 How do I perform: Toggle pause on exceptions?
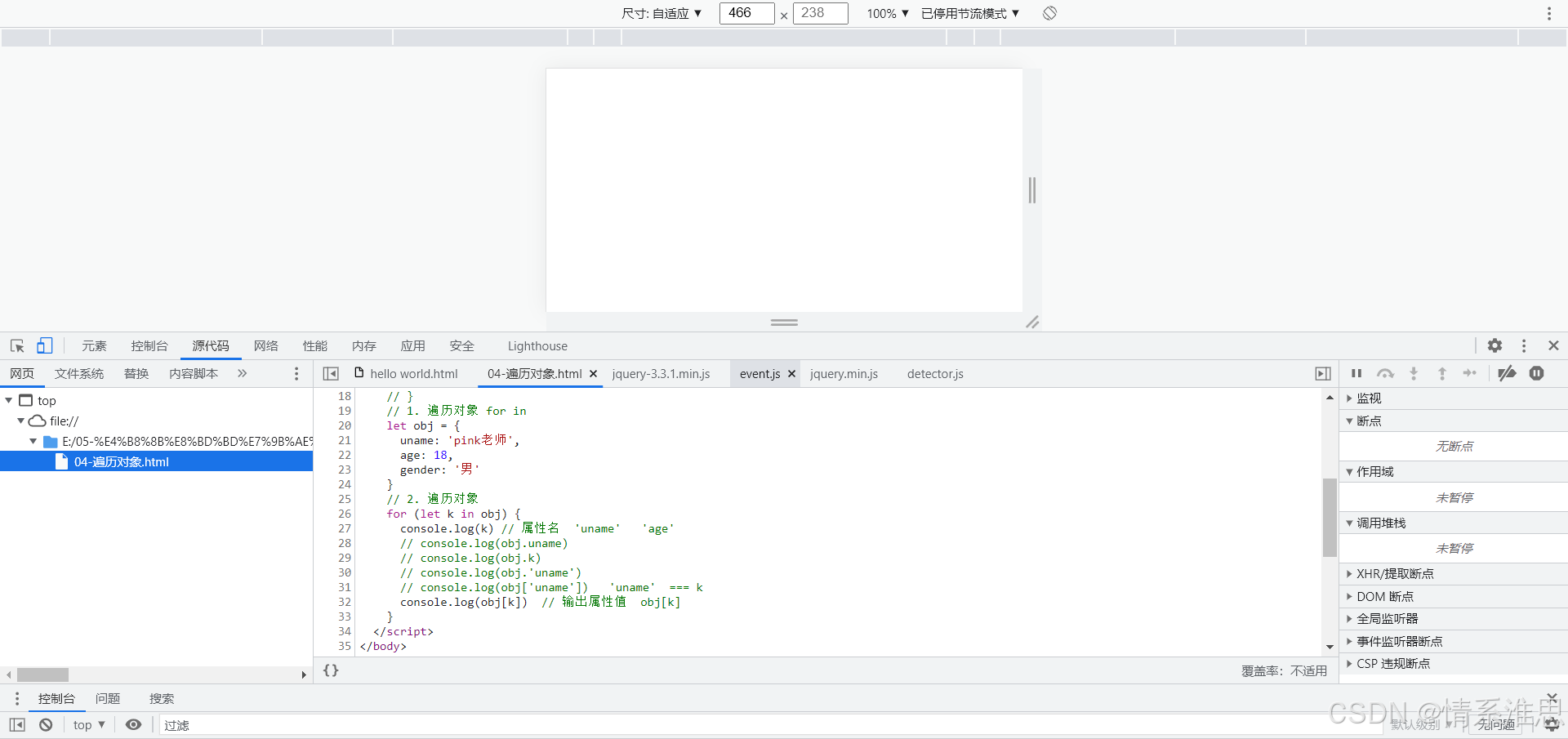[1537, 373]
